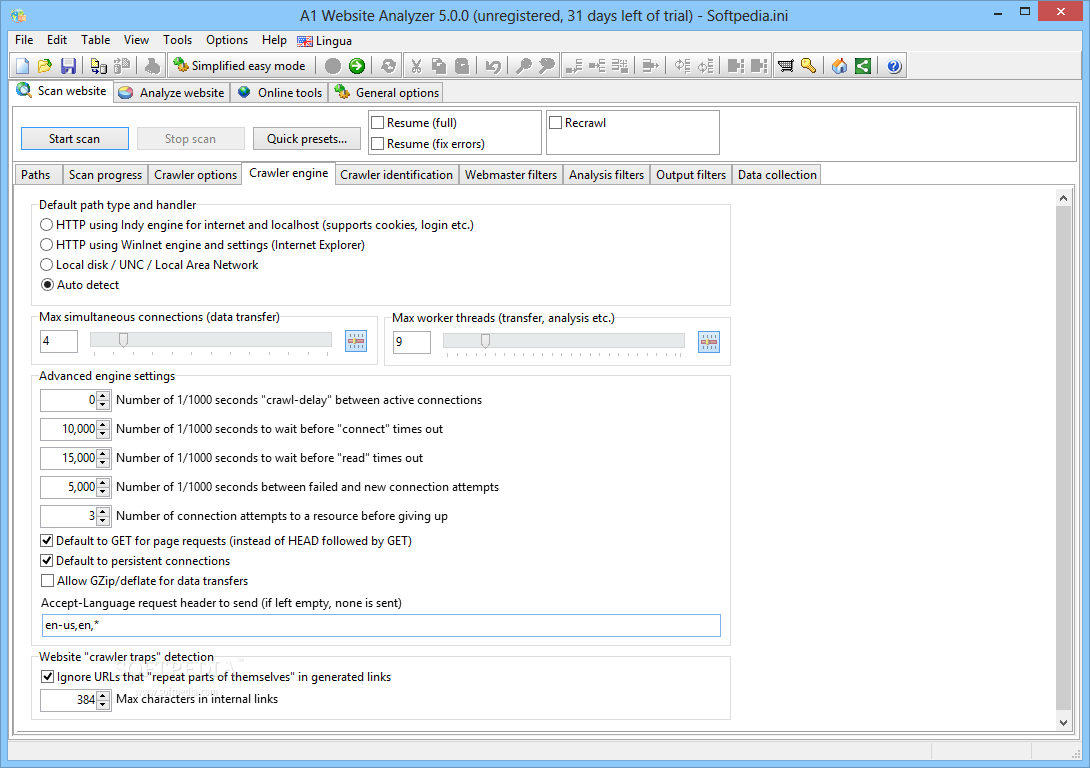Open the General options tab
This screenshot has width=1090, height=768.
pos(387,92)
